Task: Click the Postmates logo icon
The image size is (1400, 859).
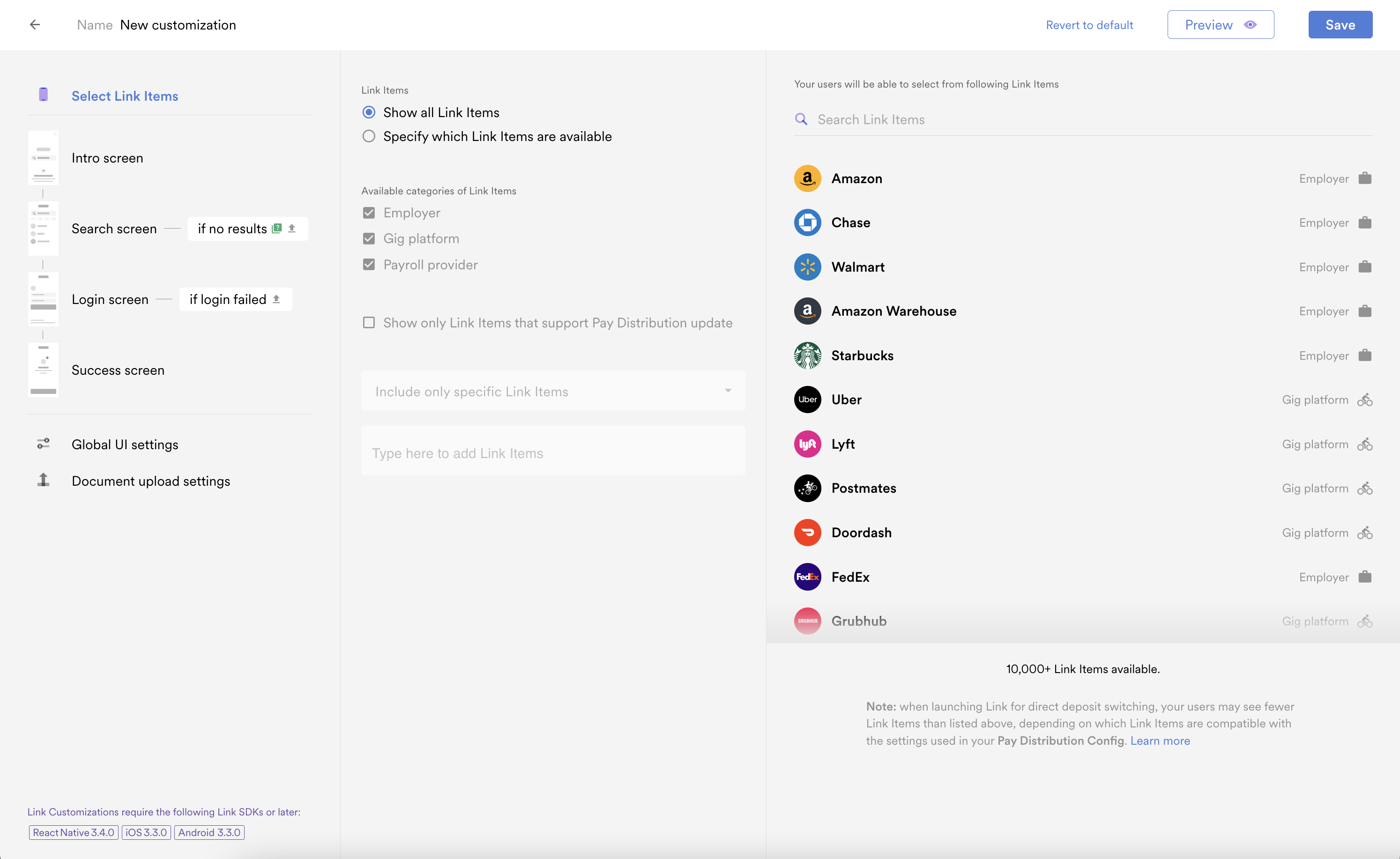Action: pyautogui.click(x=807, y=488)
